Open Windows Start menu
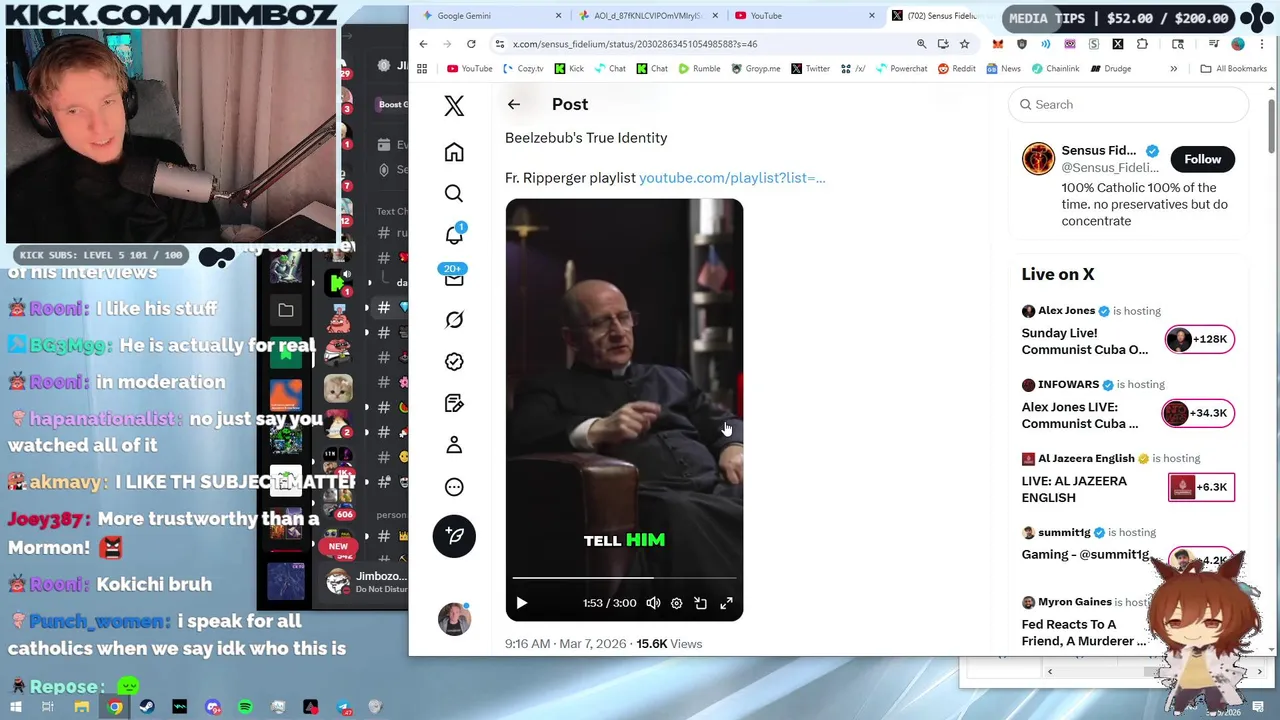 (17, 707)
